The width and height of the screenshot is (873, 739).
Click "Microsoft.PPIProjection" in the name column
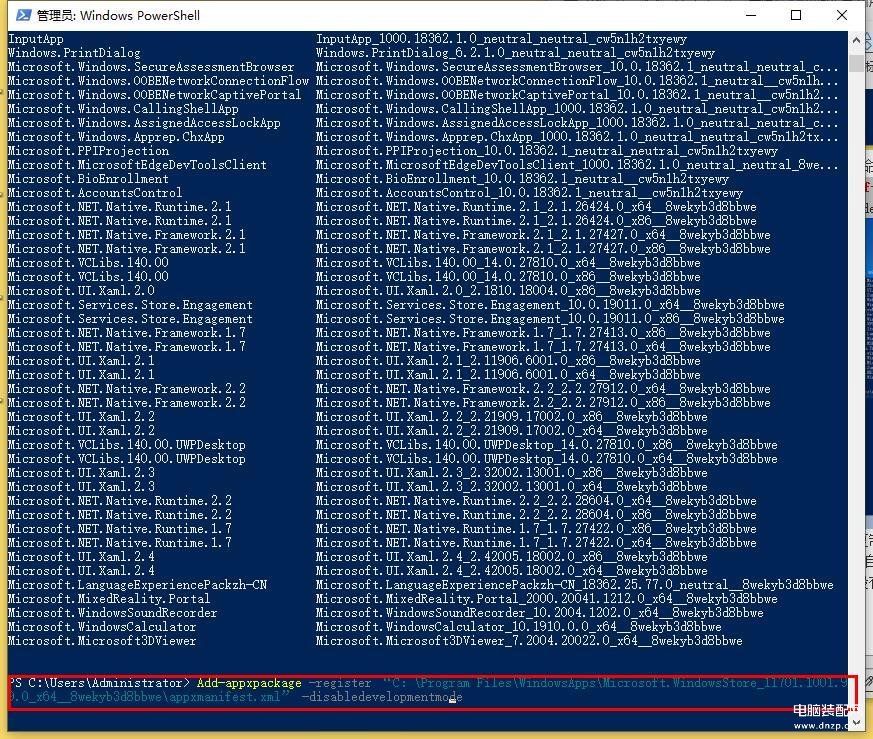tap(89, 150)
